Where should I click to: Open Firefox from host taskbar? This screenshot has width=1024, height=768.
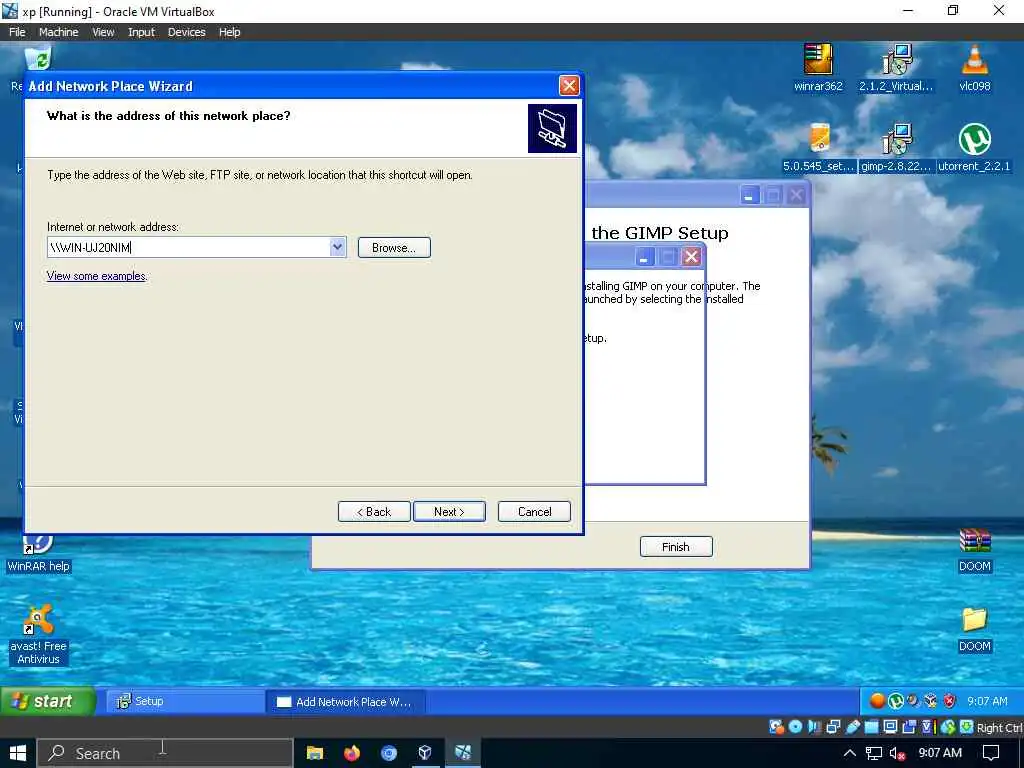[352, 753]
